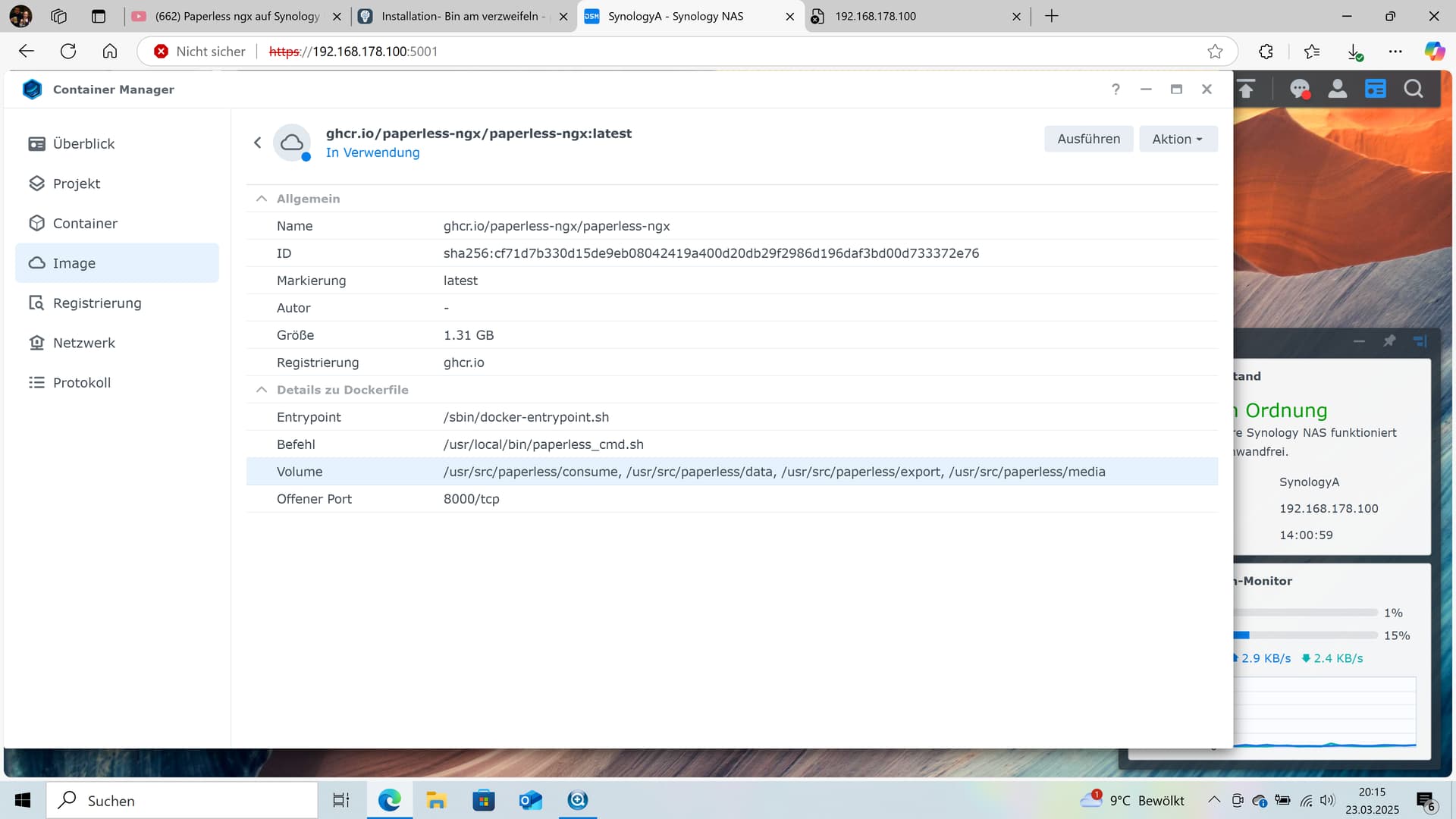Screen dimensions: 1456x819
Task: Click the Registrierung search icon
Action: coord(36,303)
